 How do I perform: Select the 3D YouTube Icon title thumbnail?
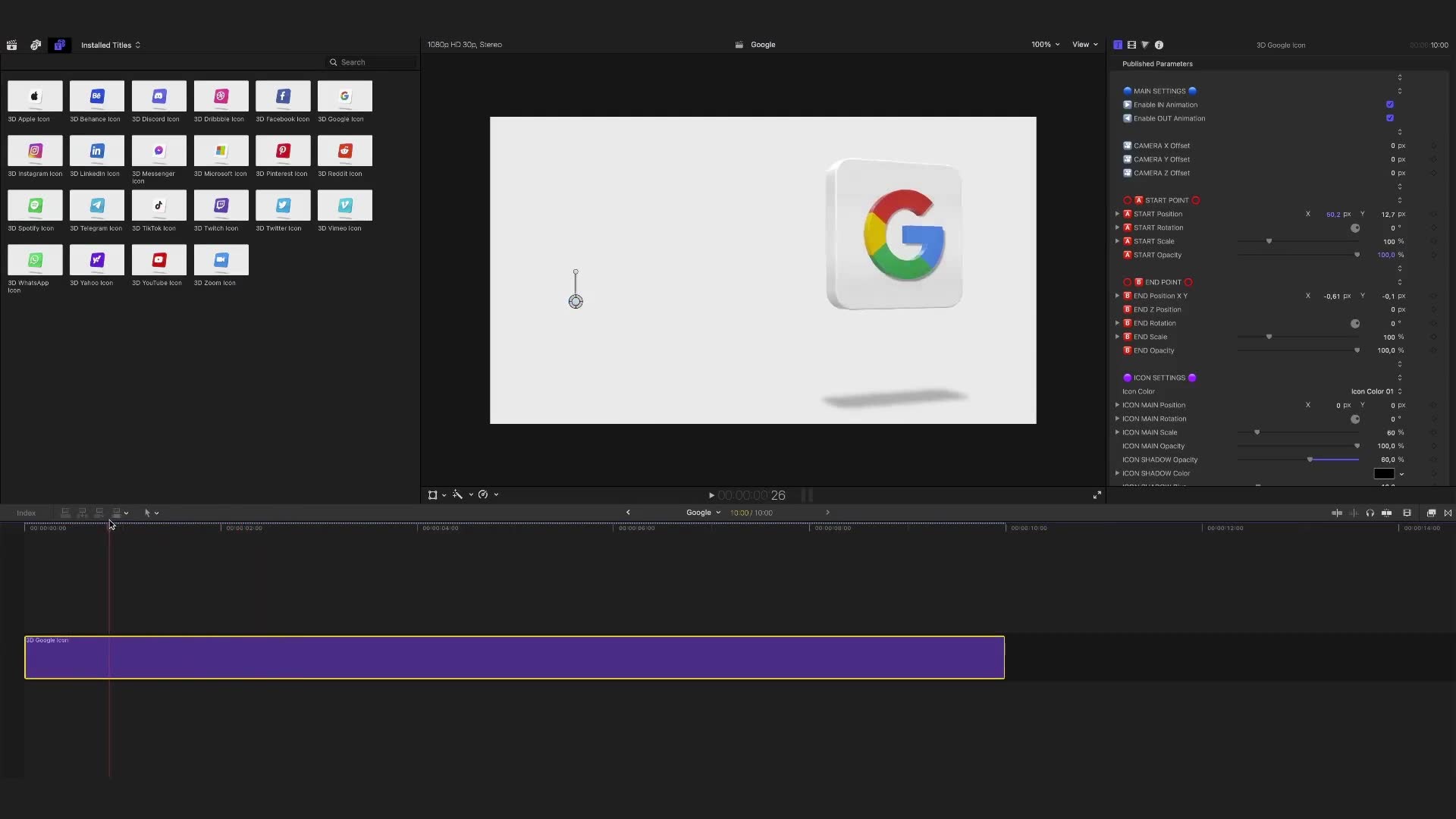(x=158, y=260)
